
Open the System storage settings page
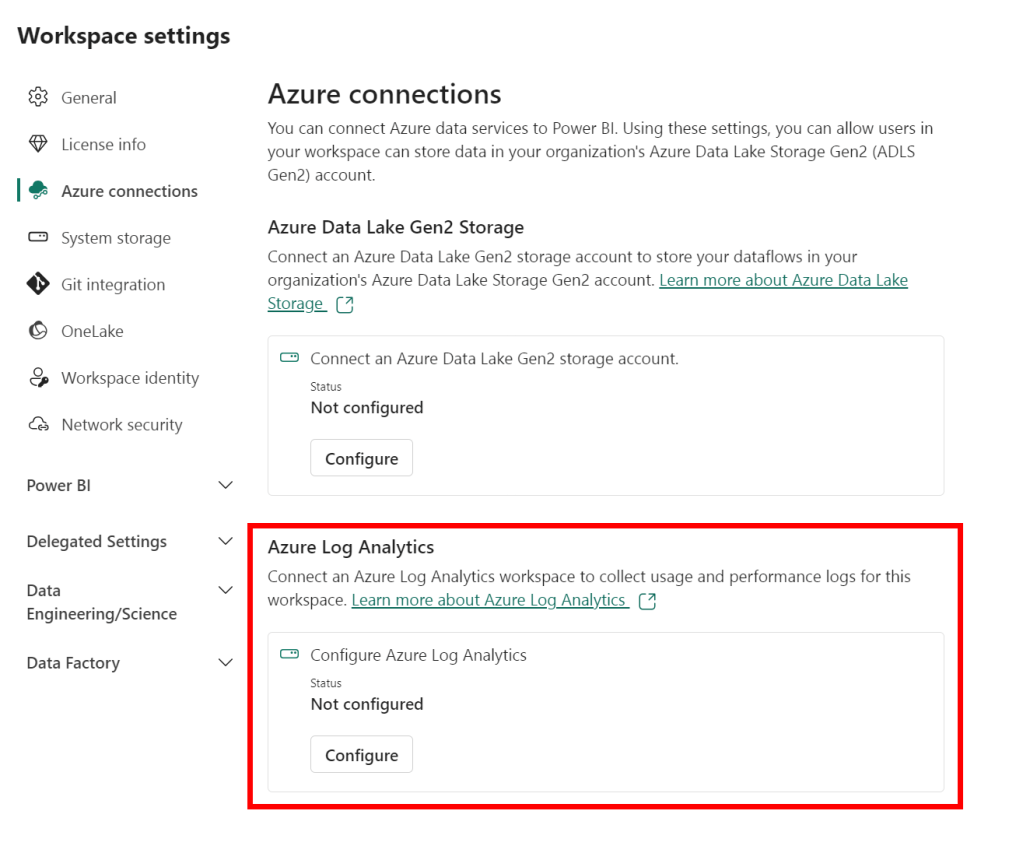coord(116,238)
